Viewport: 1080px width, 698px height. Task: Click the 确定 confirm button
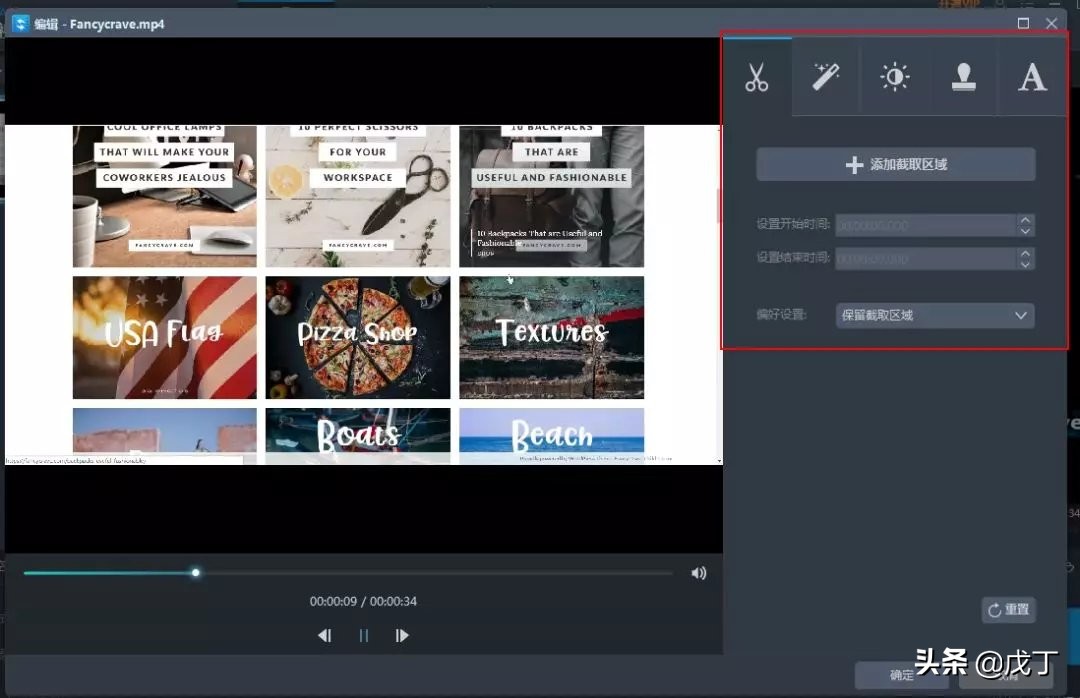click(902, 675)
